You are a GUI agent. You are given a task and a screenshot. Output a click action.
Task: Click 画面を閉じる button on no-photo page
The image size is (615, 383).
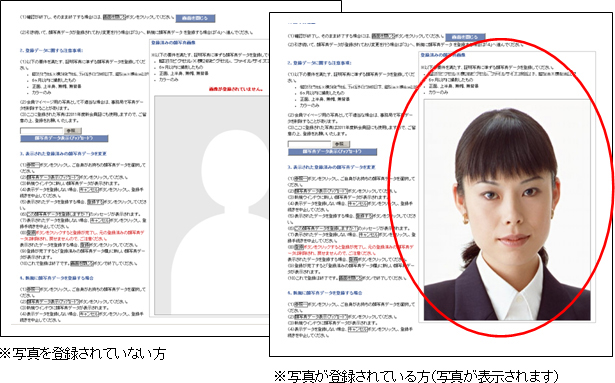tap(195, 18)
